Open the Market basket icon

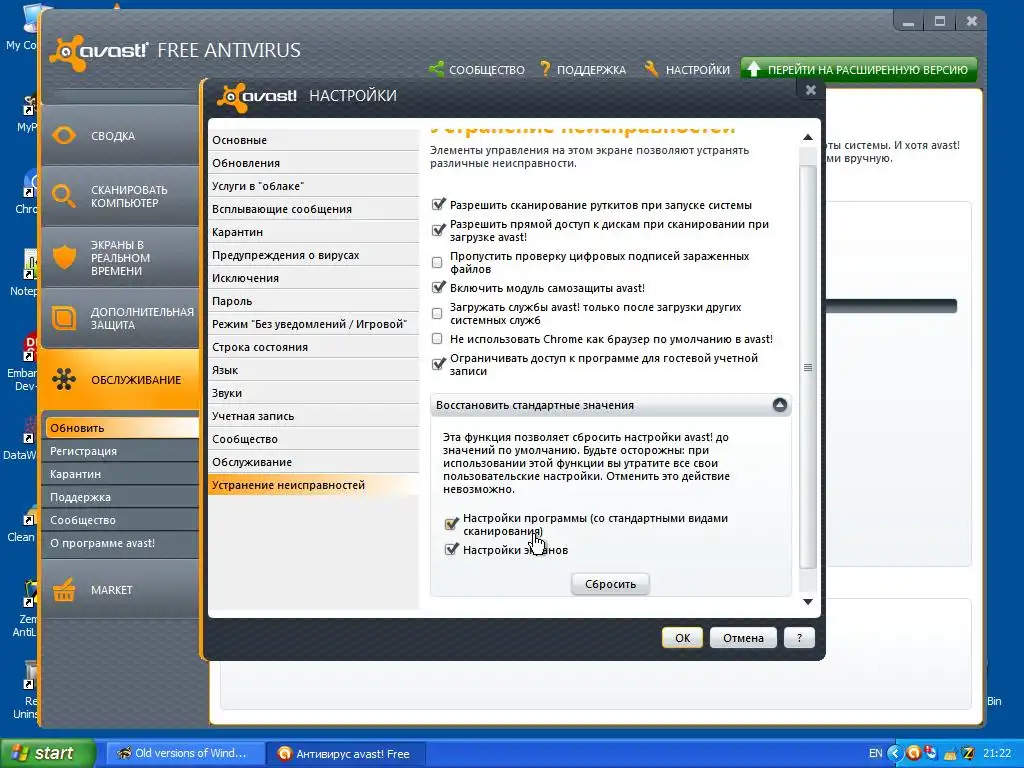click(64, 590)
